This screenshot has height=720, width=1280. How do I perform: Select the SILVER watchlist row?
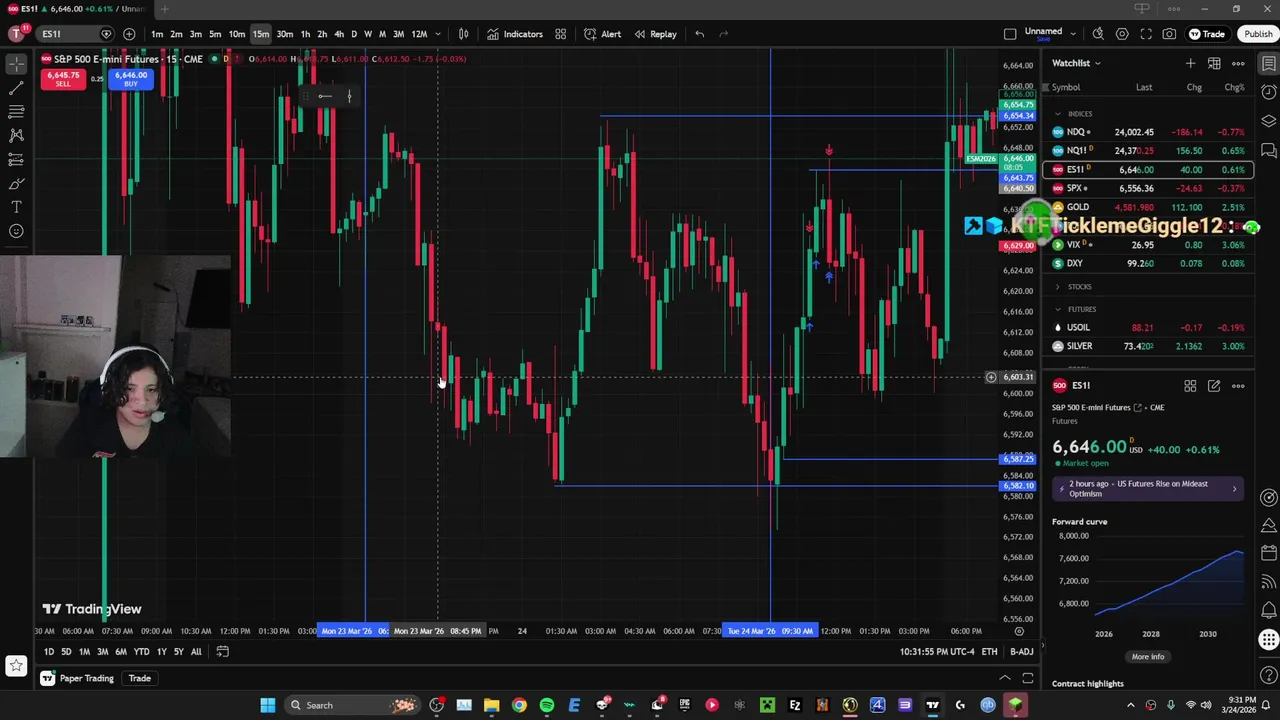(x=1147, y=346)
